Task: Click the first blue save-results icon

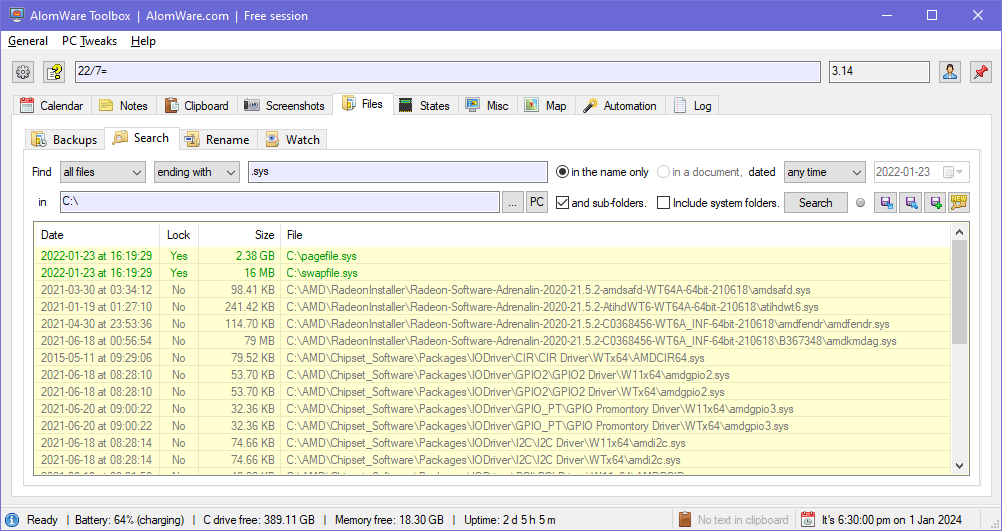Action: [885, 203]
